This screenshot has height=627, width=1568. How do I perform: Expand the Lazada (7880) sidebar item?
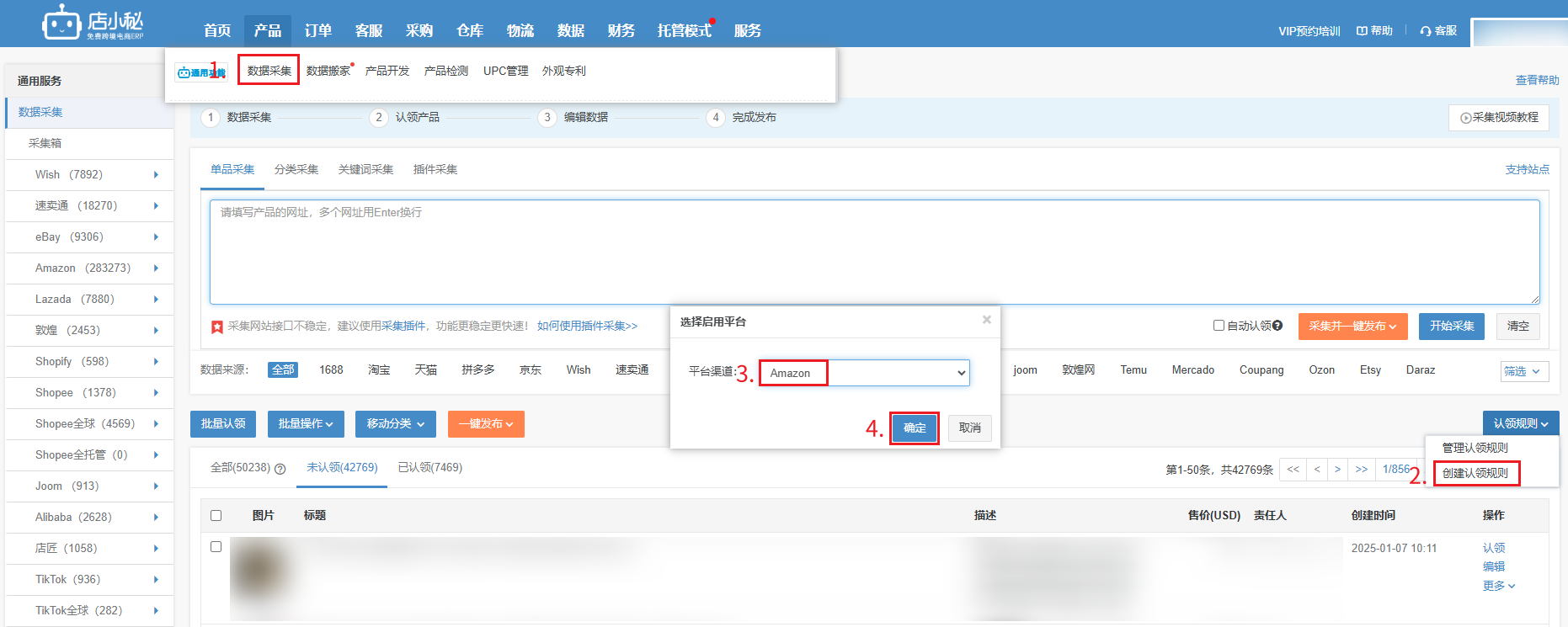click(x=156, y=300)
